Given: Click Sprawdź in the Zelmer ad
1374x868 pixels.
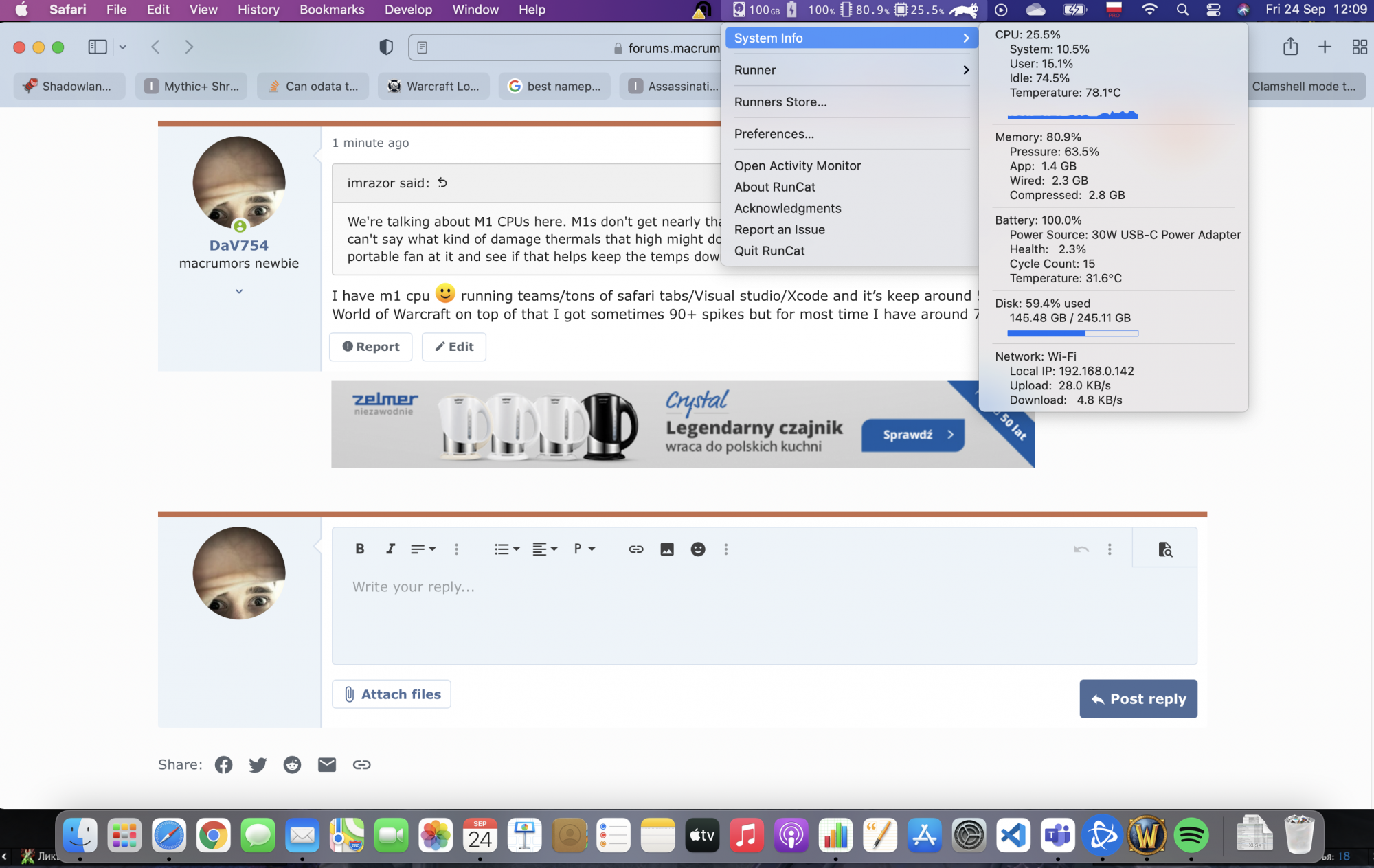Looking at the screenshot, I should coord(913,435).
